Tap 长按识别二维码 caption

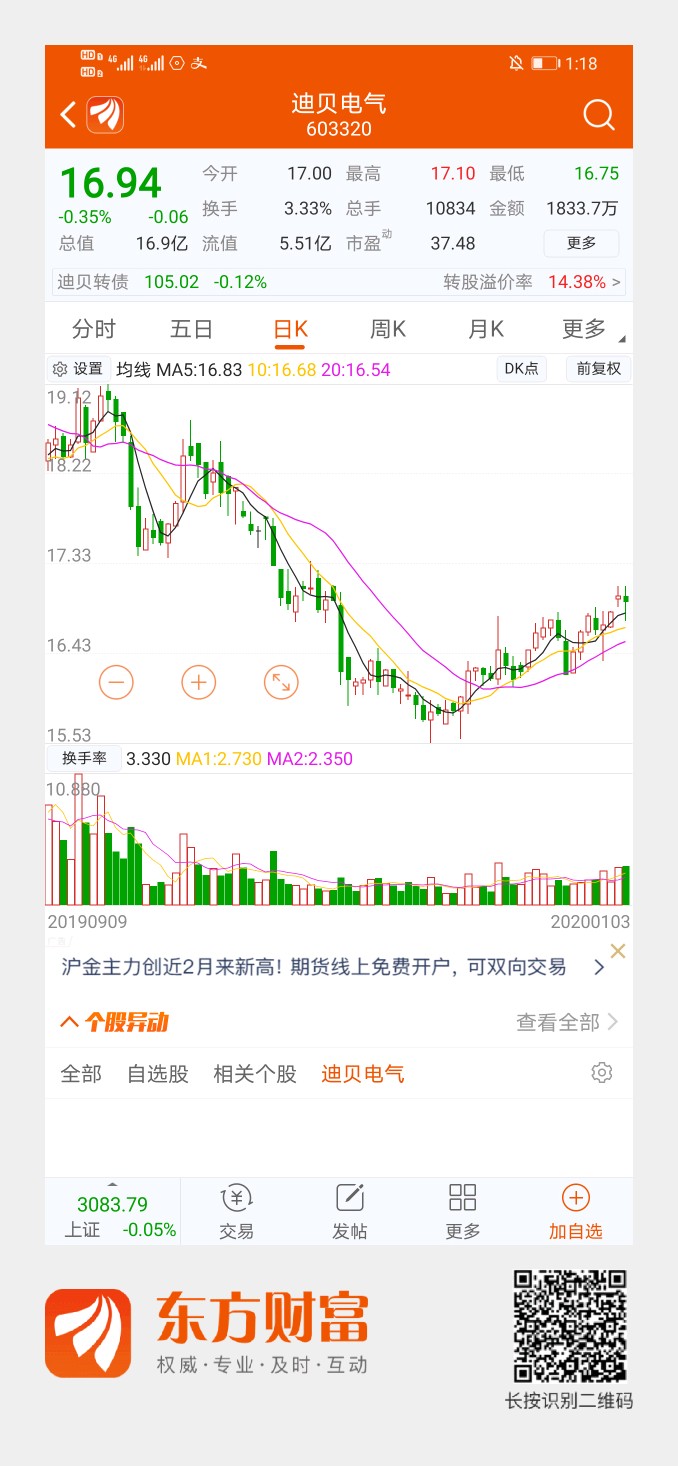[569, 1401]
